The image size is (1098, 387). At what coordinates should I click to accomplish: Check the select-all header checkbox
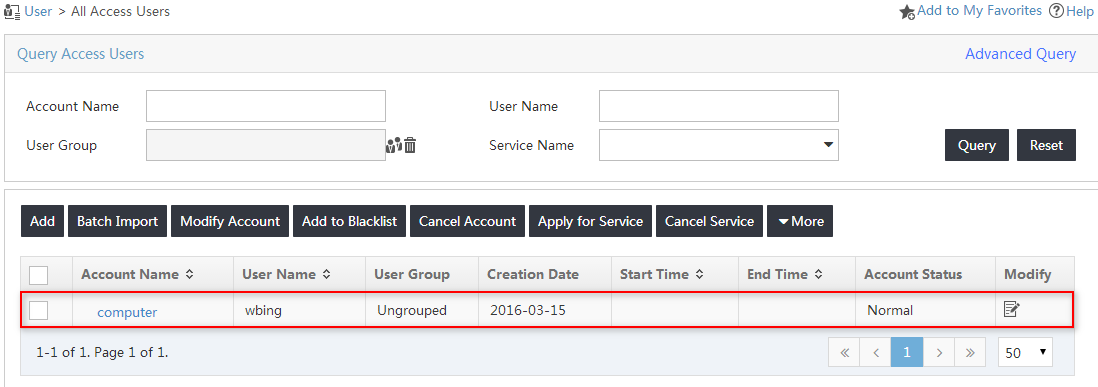39,275
